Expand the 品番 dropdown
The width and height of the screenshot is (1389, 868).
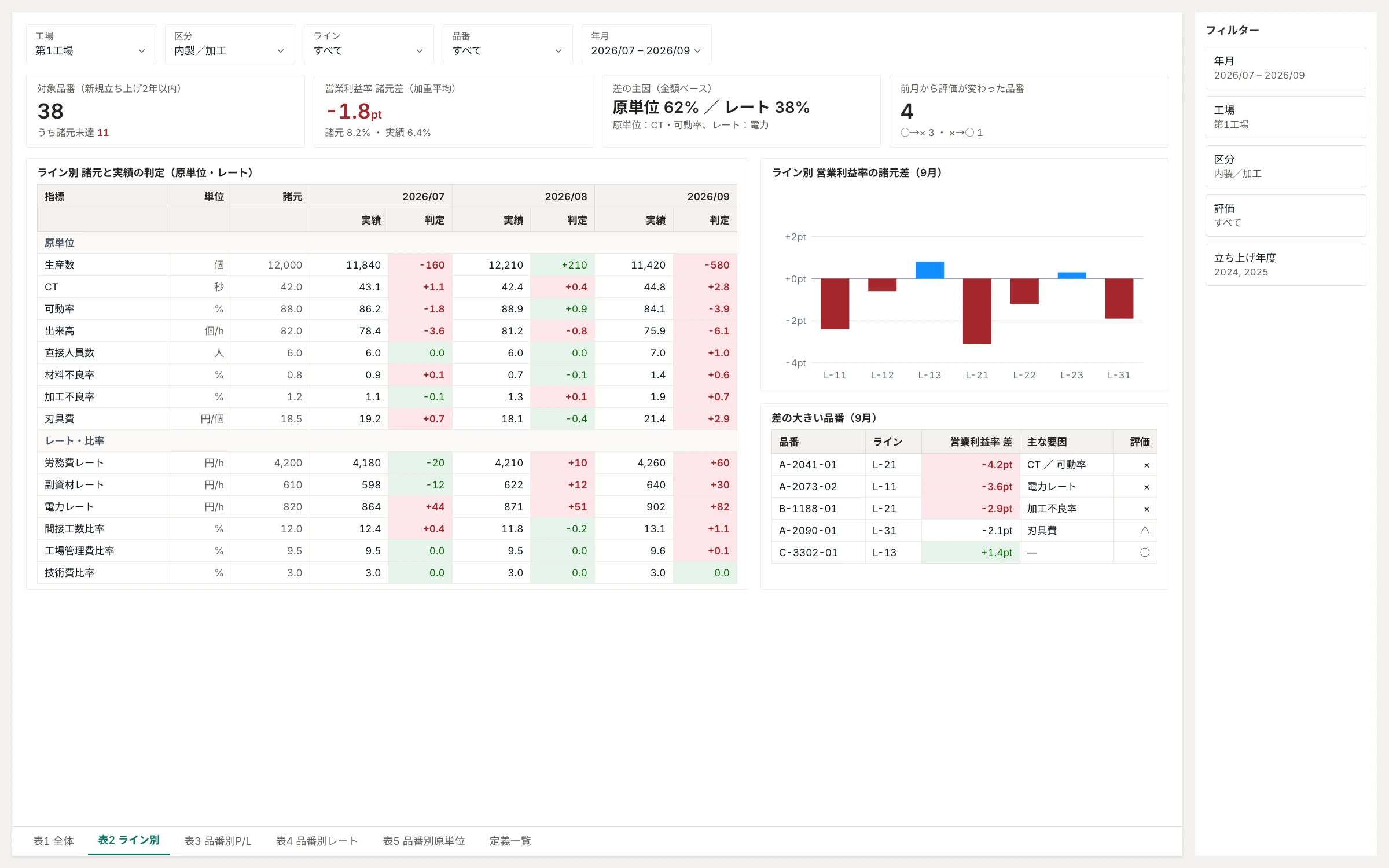tap(508, 44)
